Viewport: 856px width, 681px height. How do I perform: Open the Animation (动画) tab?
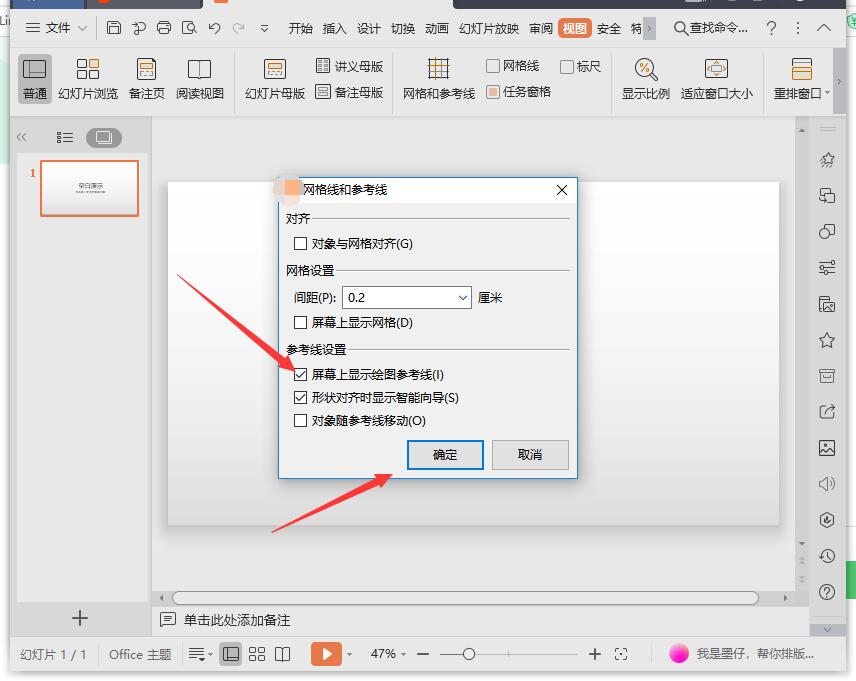click(437, 28)
